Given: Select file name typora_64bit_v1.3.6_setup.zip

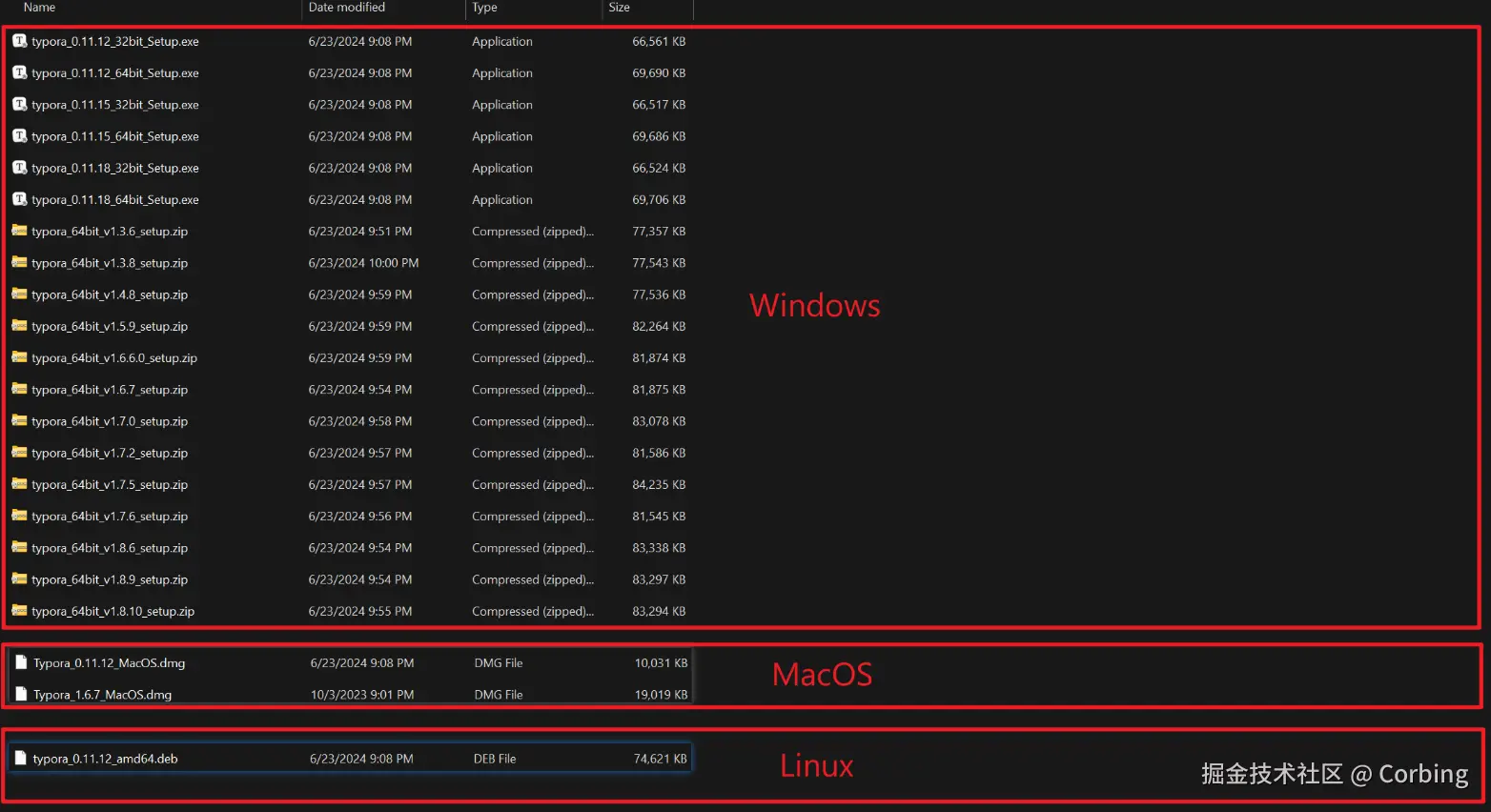Looking at the screenshot, I should [110, 232].
